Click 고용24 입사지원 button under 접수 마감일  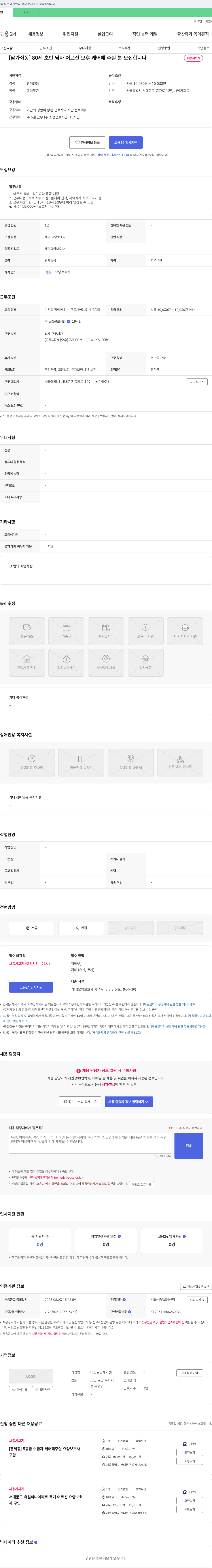pyautogui.click(x=31, y=987)
